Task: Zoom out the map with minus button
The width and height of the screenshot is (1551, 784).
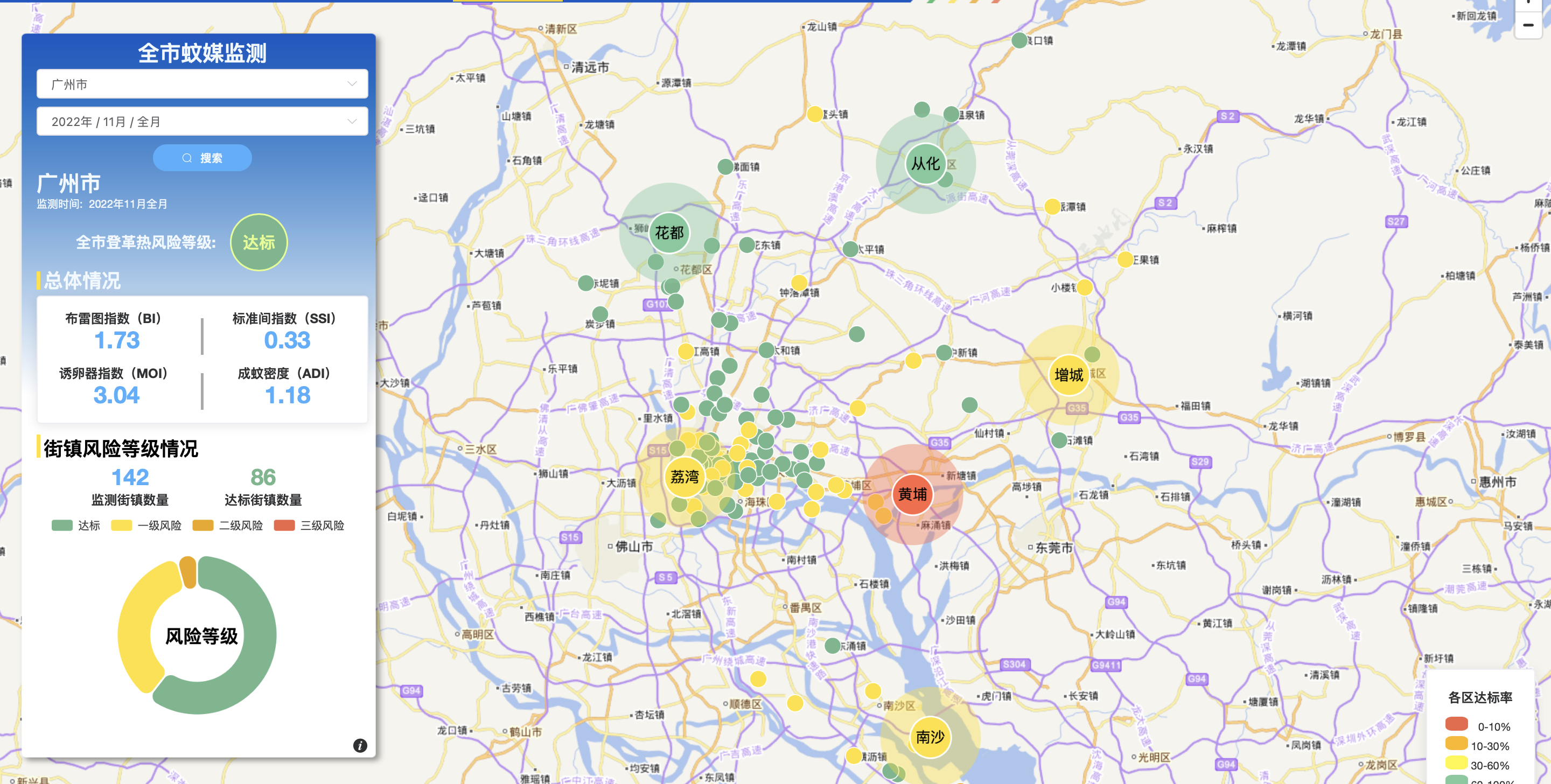Action: (x=1528, y=25)
